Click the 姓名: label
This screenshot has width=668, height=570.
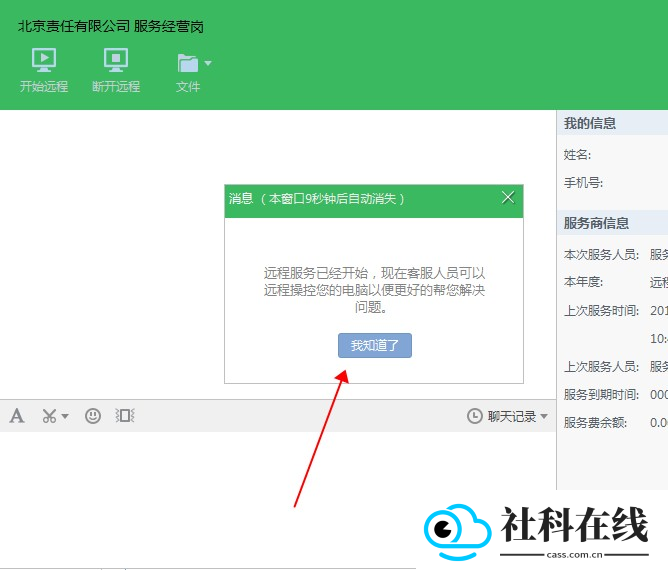[x=577, y=155]
